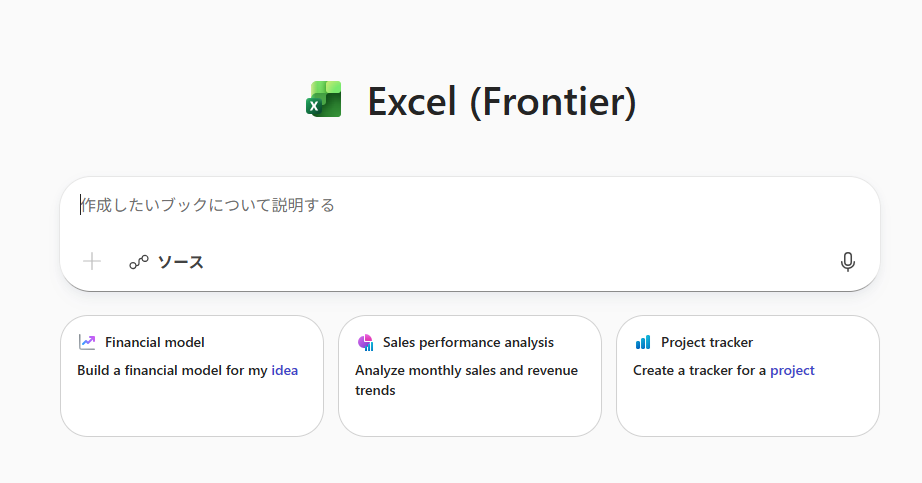Click the Project tracker bar chart icon
The height and width of the screenshot is (483, 922).
[x=643, y=342]
